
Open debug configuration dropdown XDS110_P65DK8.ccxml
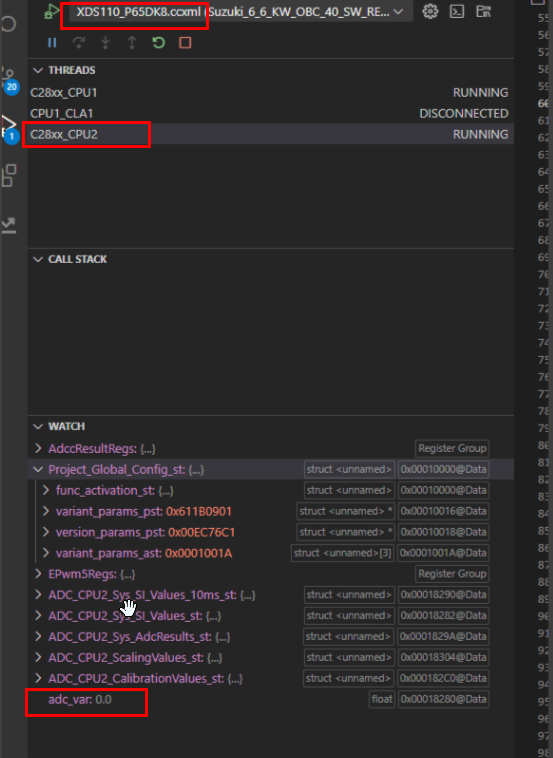[x=240, y=12]
